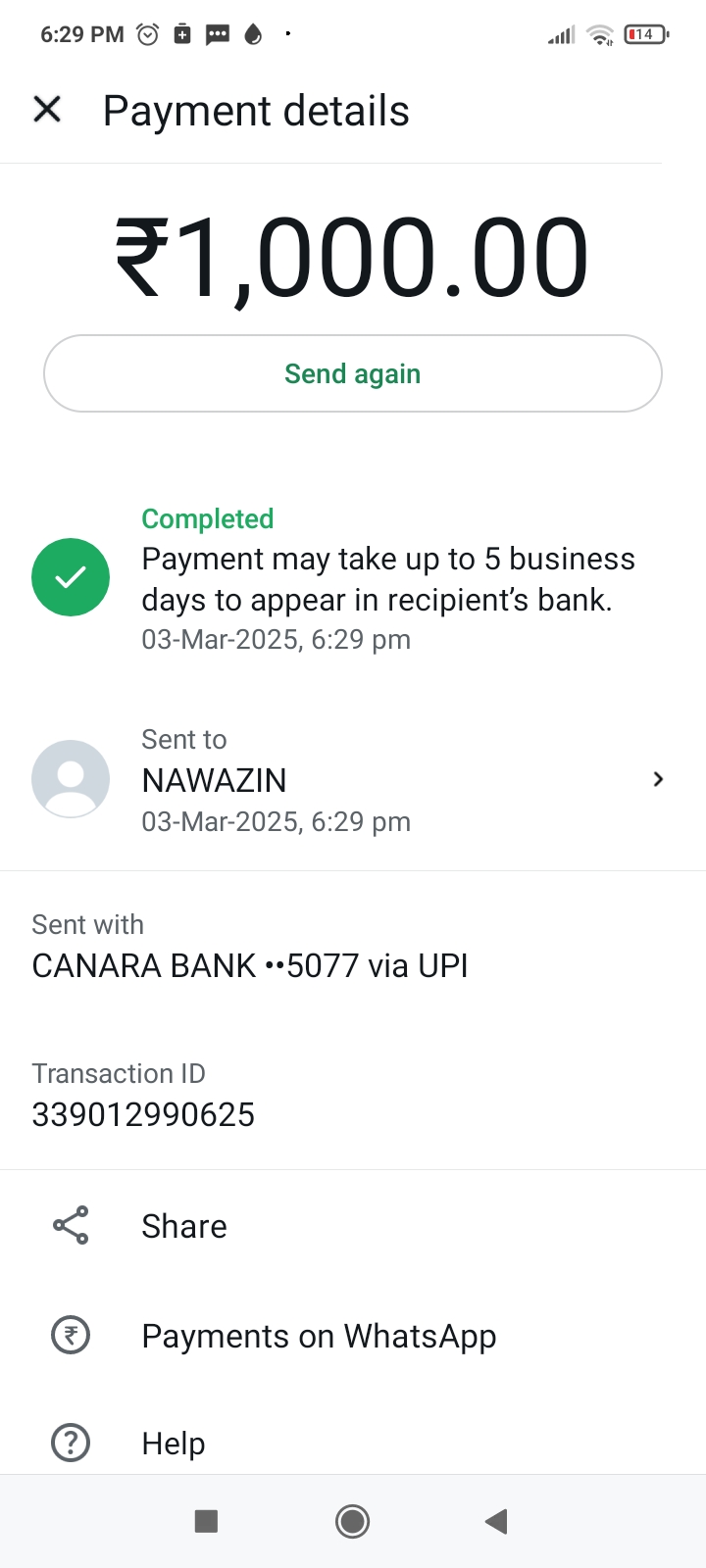Open NAWAZIN's profile avatar
The height and width of the screenshot is (1568, 706).
pos(71,779)
